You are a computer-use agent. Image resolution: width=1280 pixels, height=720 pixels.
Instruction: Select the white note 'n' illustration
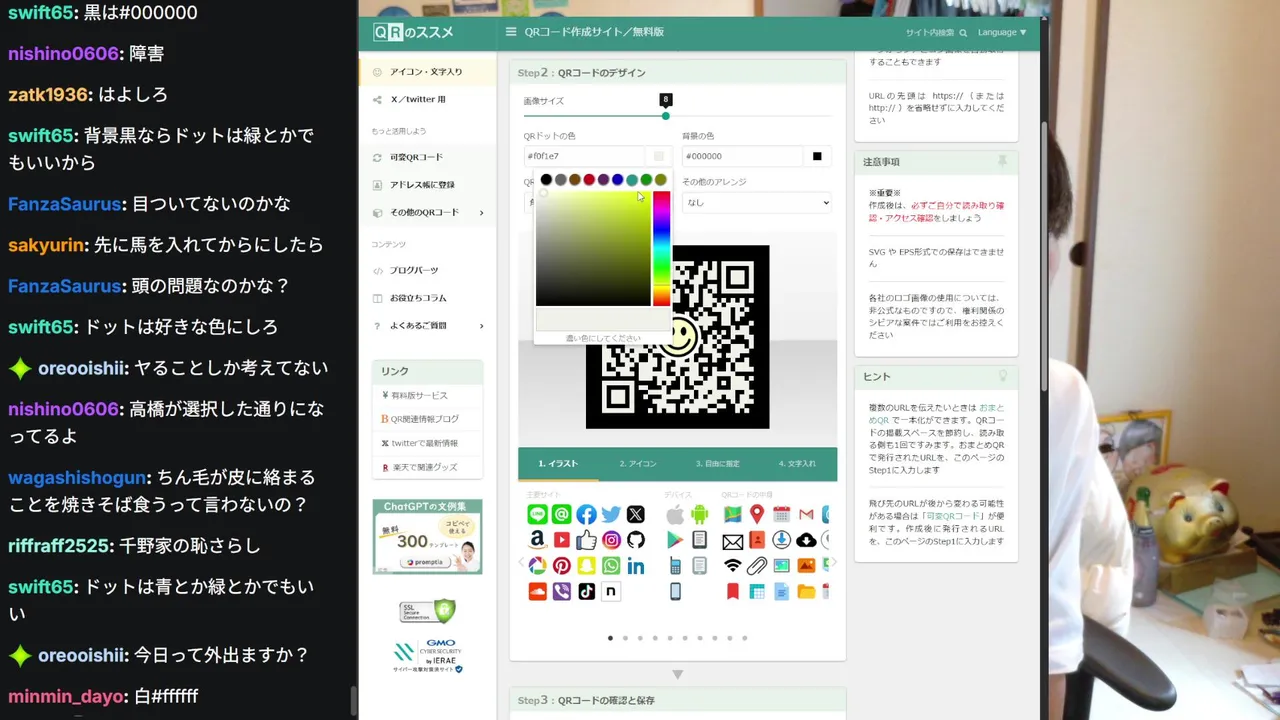coord(611,591)
